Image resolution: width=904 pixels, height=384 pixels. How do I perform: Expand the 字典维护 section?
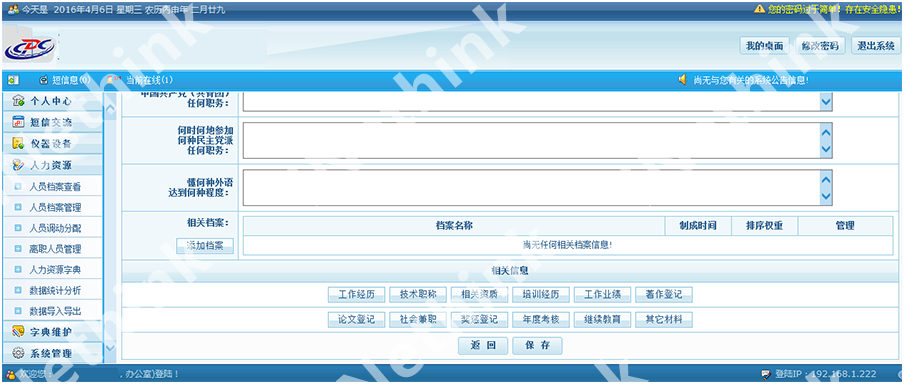click(x=52, y=332)
